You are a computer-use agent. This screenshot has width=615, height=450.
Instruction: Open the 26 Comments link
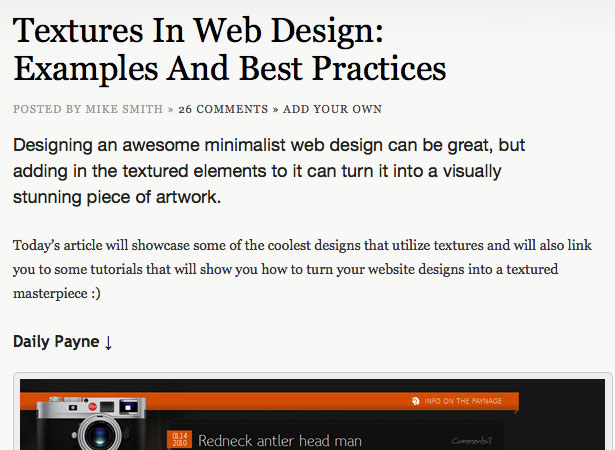(223, 109)
